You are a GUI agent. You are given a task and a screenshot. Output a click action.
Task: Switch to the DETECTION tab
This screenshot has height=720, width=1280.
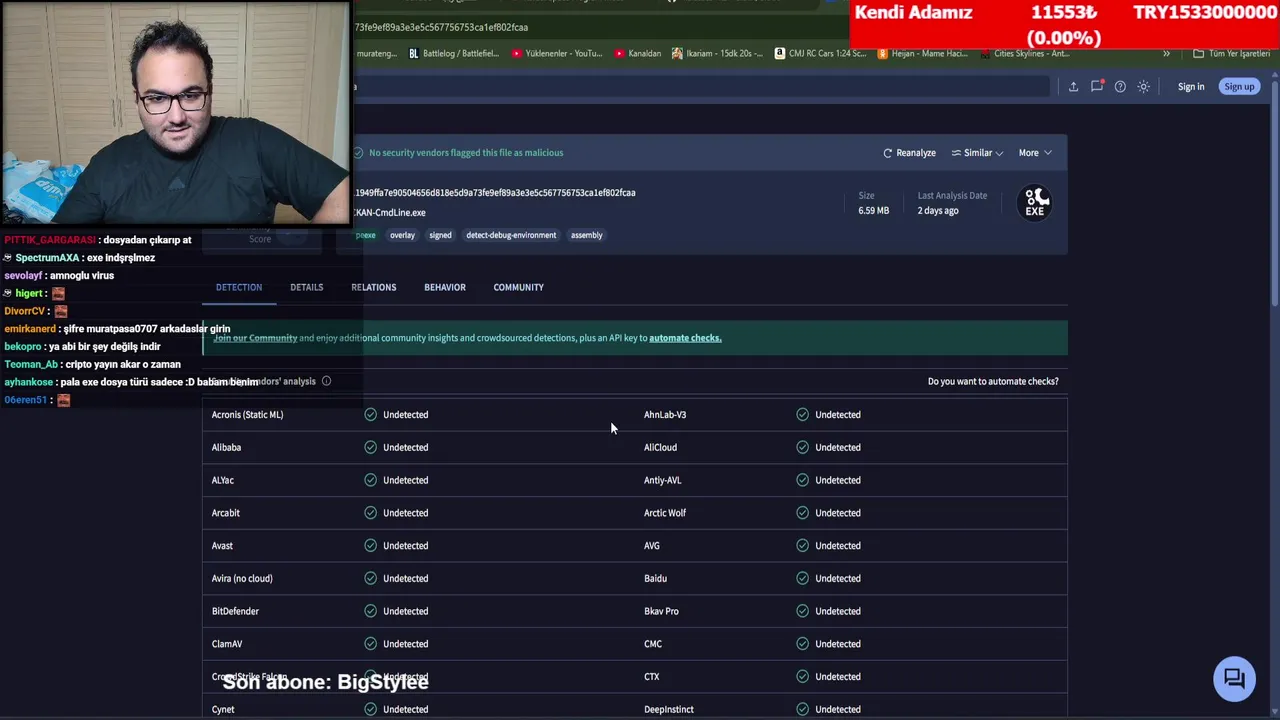pos(239,287)
